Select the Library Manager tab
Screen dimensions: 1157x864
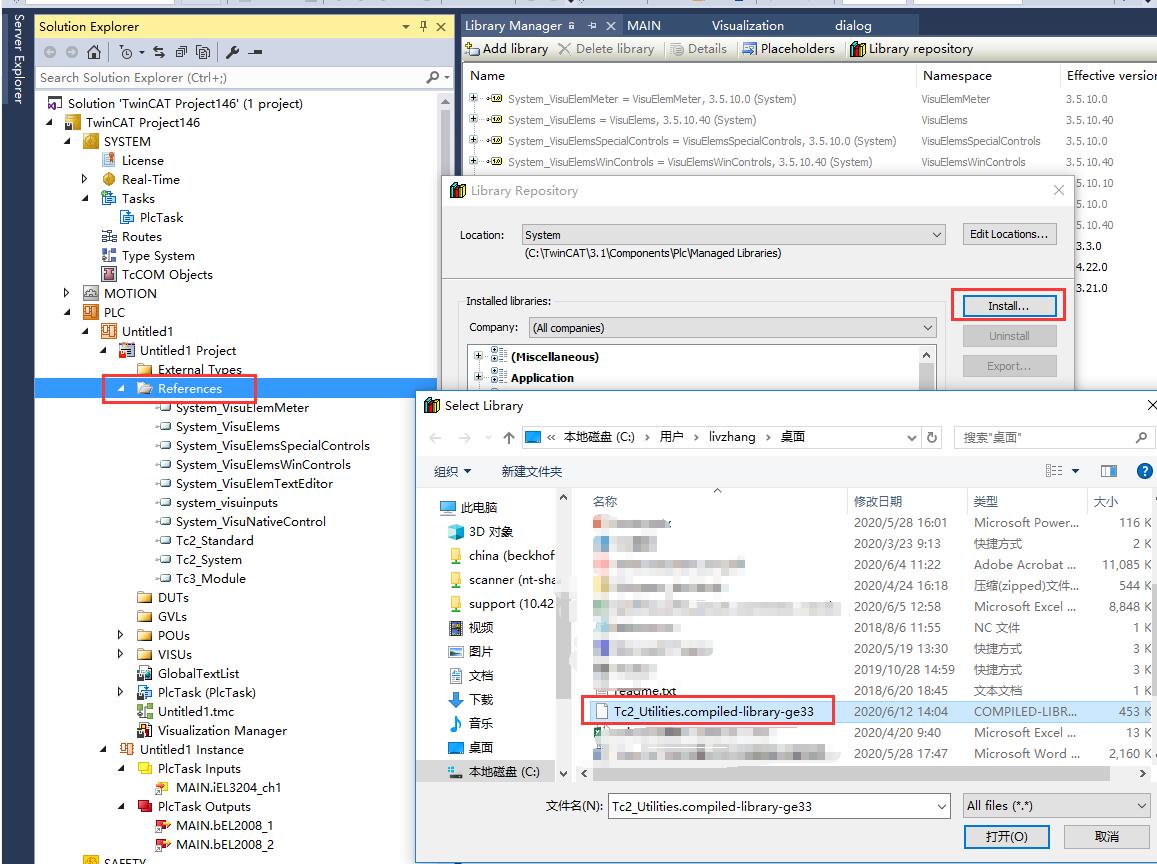pos(513,26)
